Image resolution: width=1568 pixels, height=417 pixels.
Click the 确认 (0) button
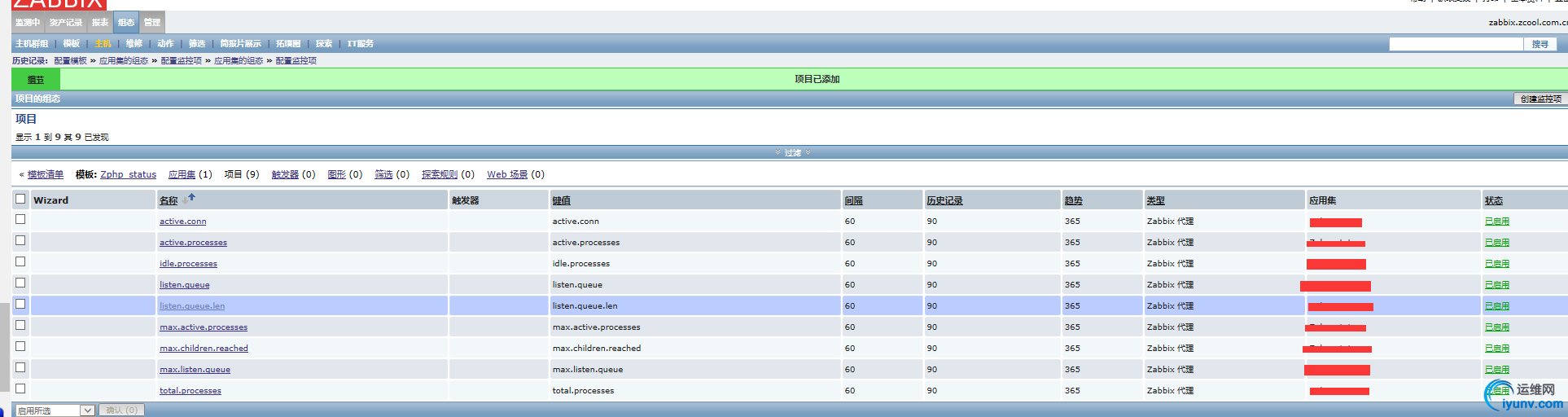coord(121,410)
